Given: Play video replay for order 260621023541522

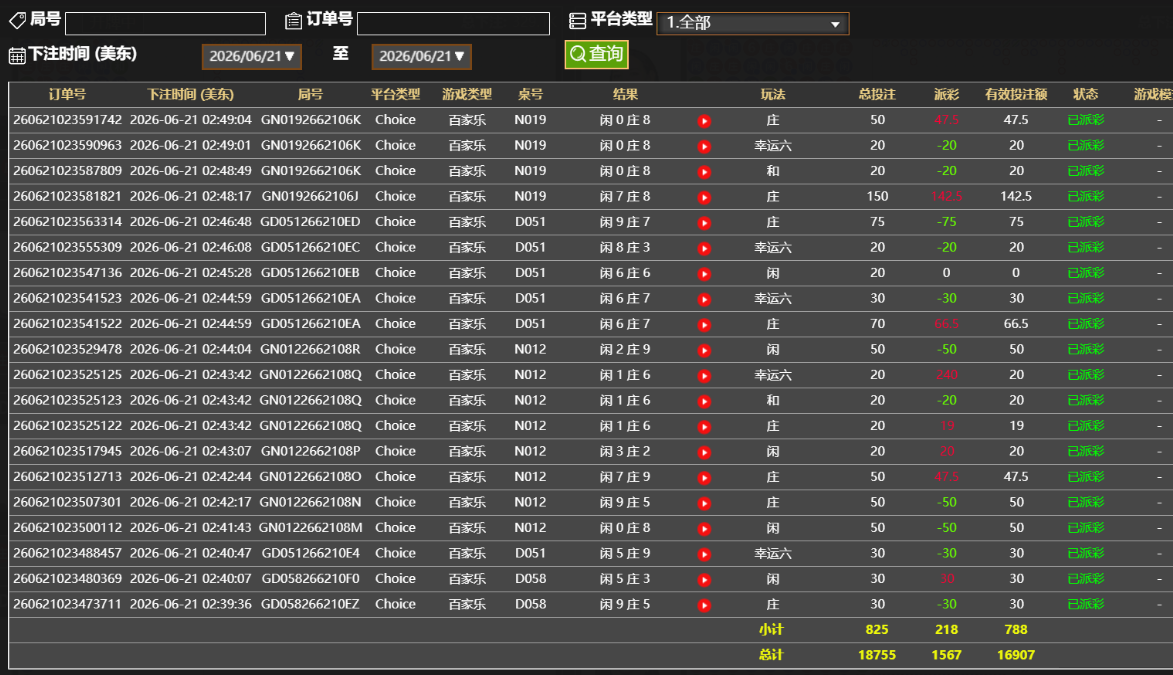Looking at the screenshot, I should coord(704,325).
